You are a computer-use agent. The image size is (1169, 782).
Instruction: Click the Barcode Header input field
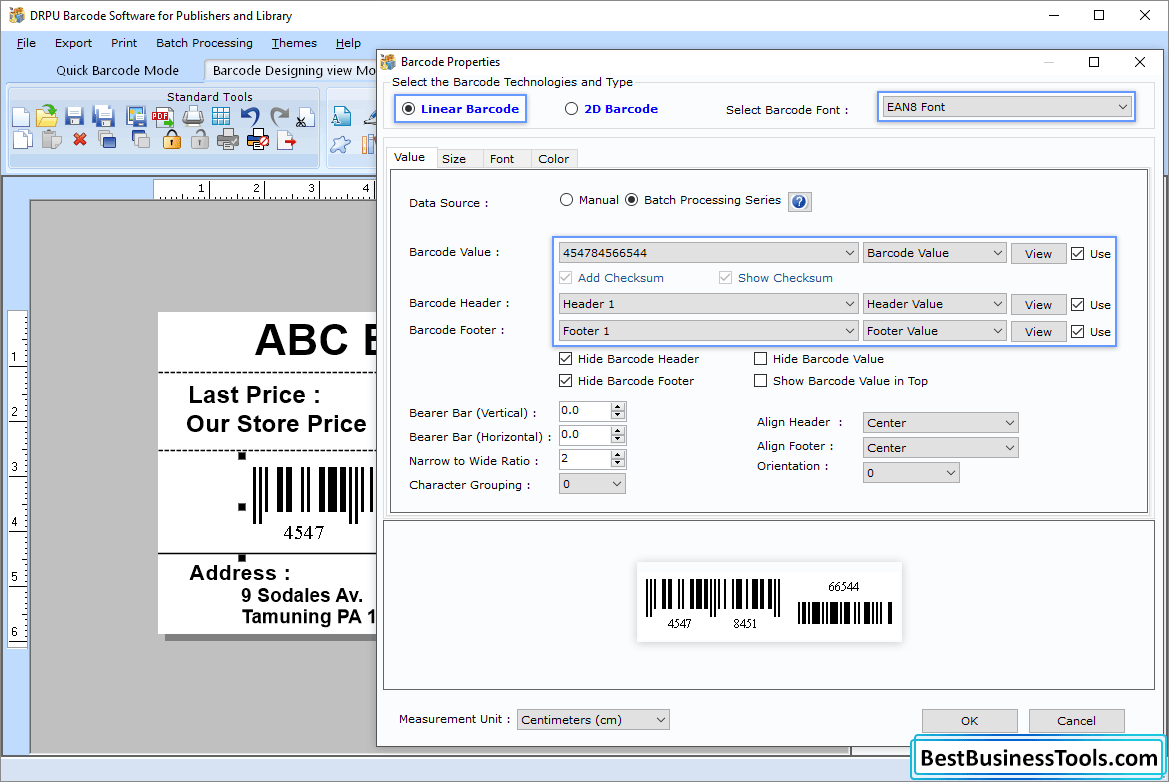[x=700, y=303]
